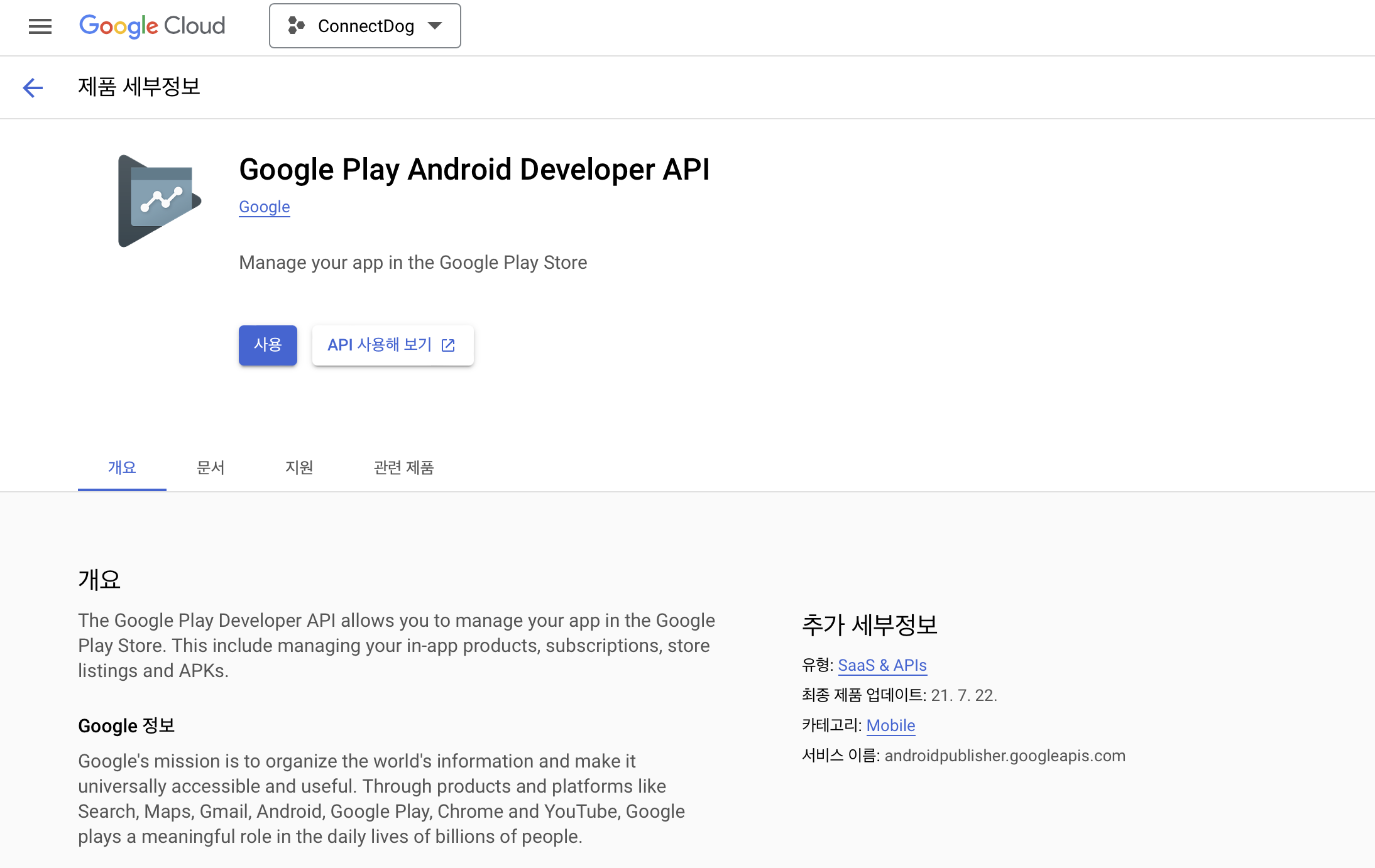Select the 개요 tab
The height and width of the screenshot is (868, 1375).
coord(122,467)
